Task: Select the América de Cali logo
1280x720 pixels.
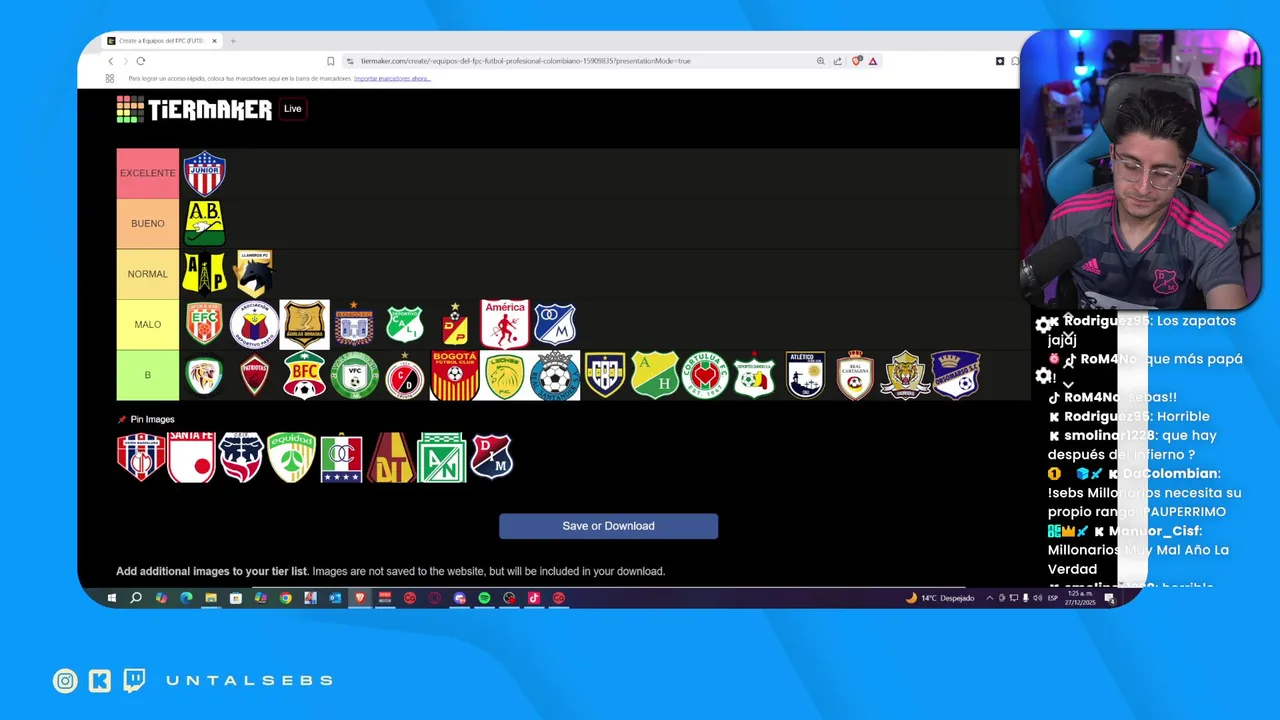Action: click(504, 324)
